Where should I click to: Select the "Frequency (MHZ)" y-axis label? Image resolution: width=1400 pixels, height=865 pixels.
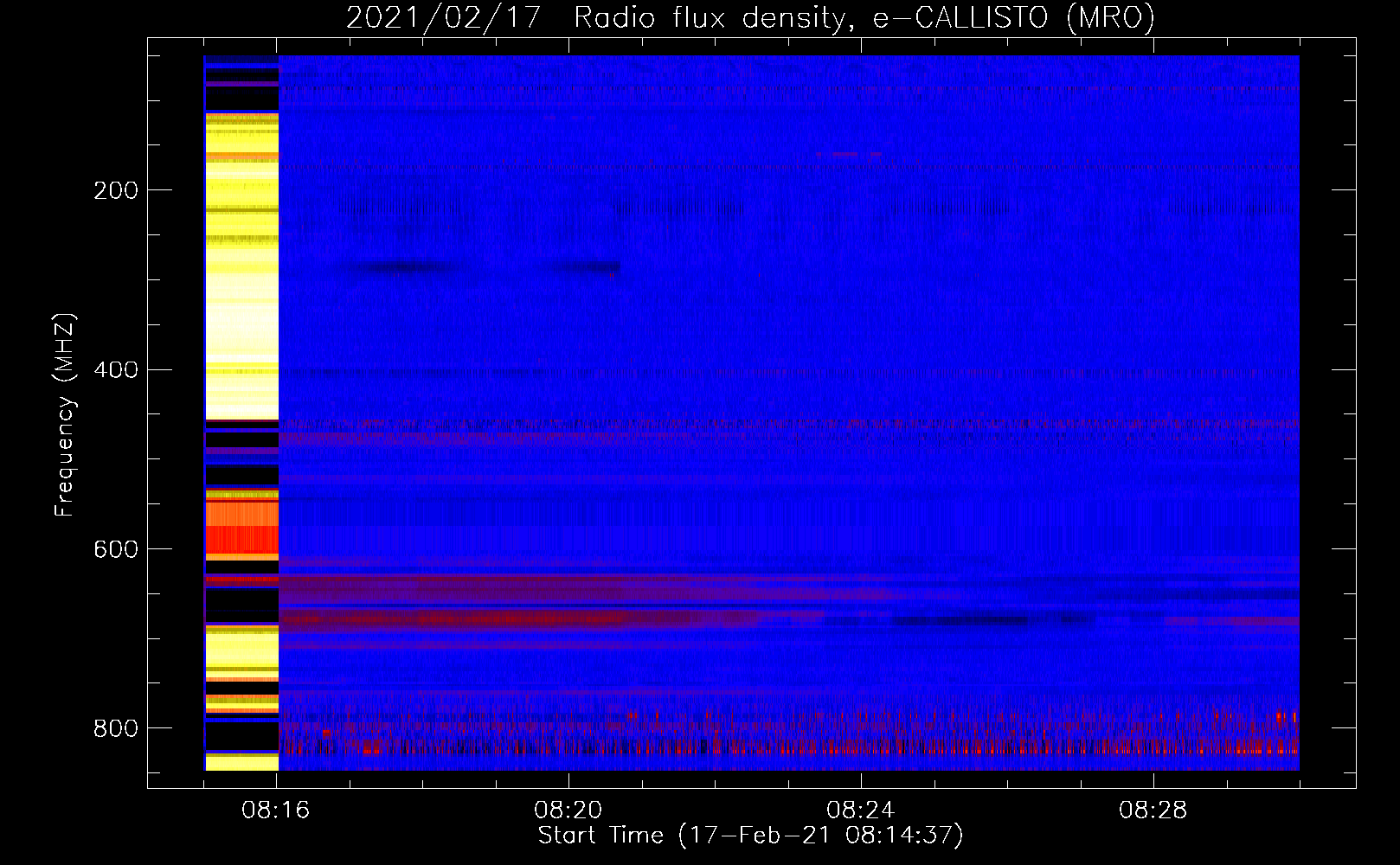(65, 414)
